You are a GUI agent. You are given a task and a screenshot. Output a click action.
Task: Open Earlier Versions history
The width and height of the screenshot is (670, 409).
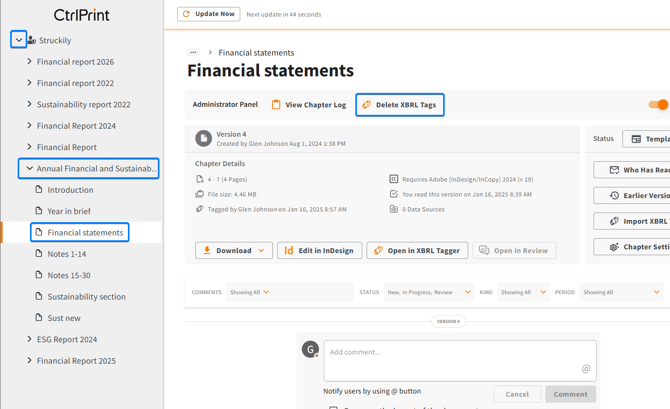633,196
